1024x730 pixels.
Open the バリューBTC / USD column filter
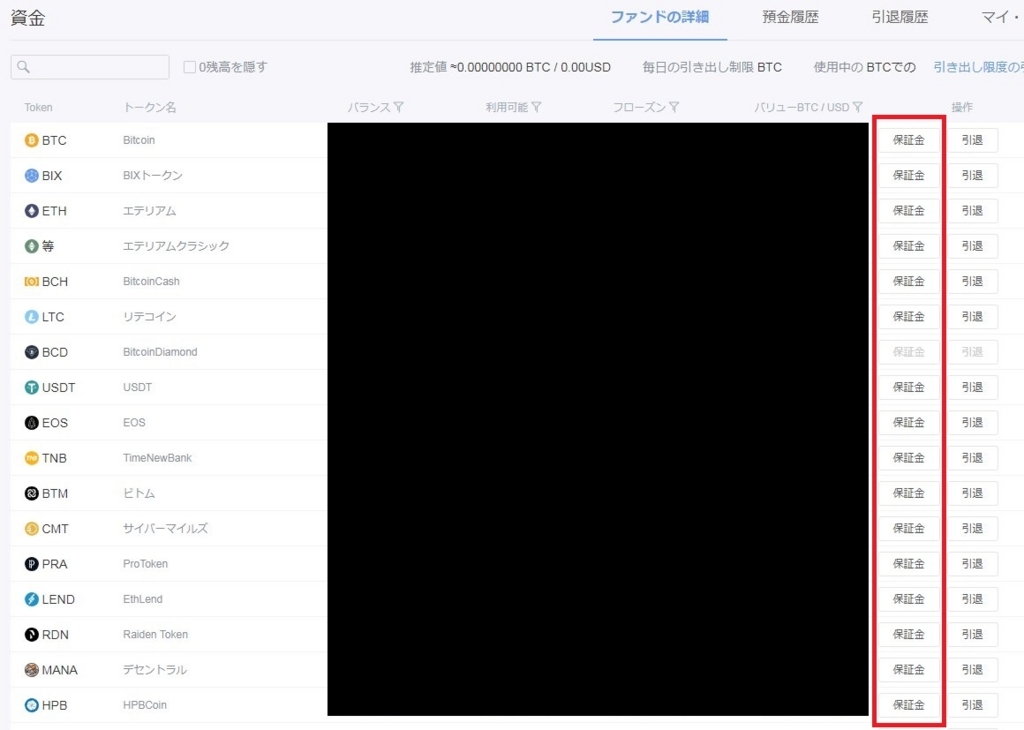click(x=857, y=107)
